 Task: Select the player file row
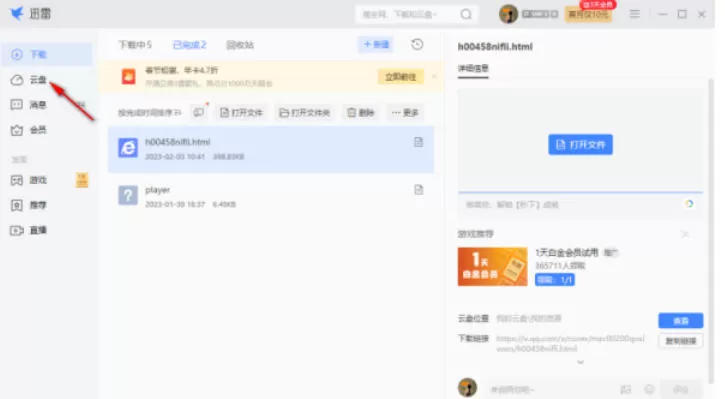click(271, 196)
